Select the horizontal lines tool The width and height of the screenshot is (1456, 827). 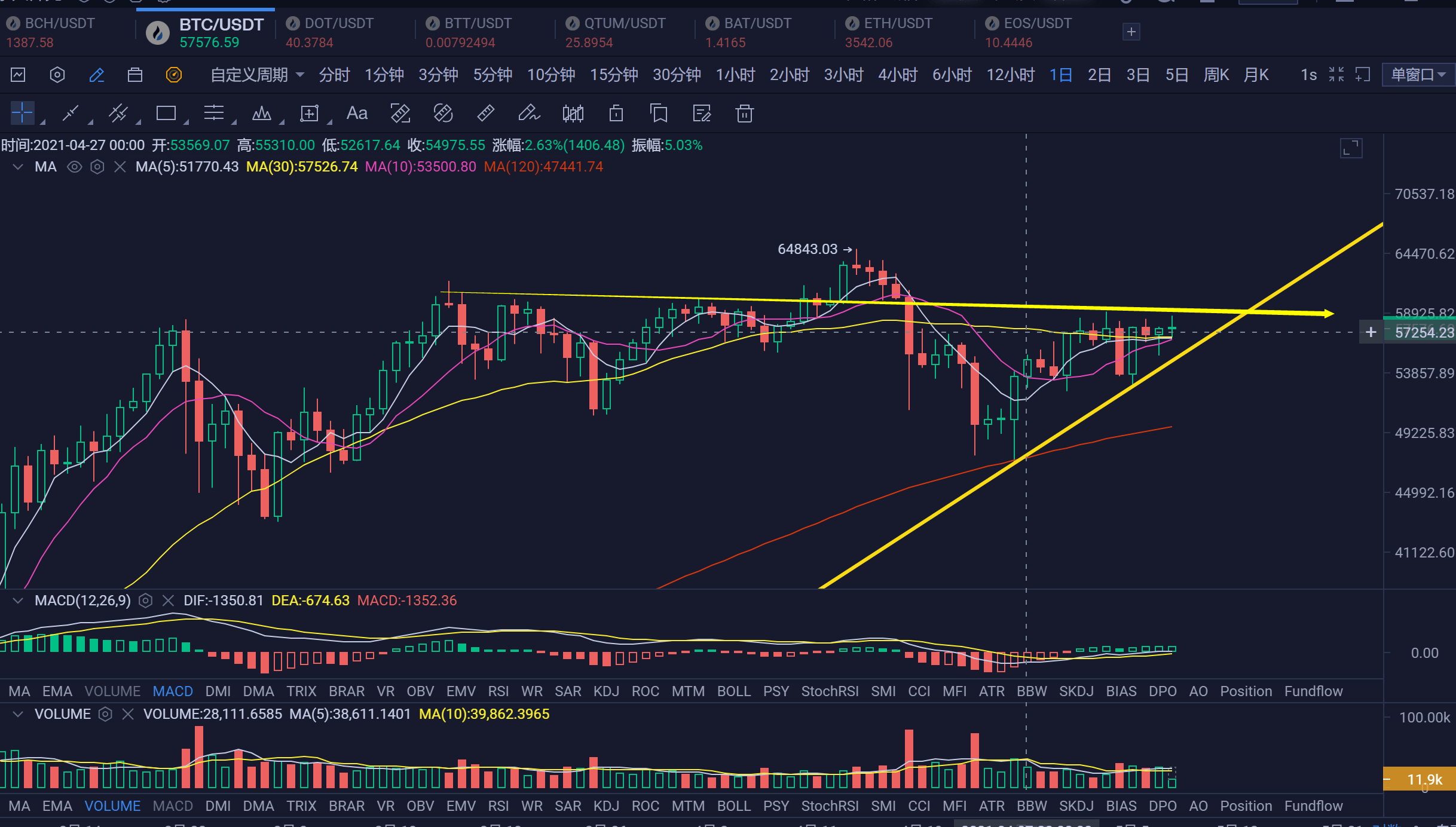213,113
